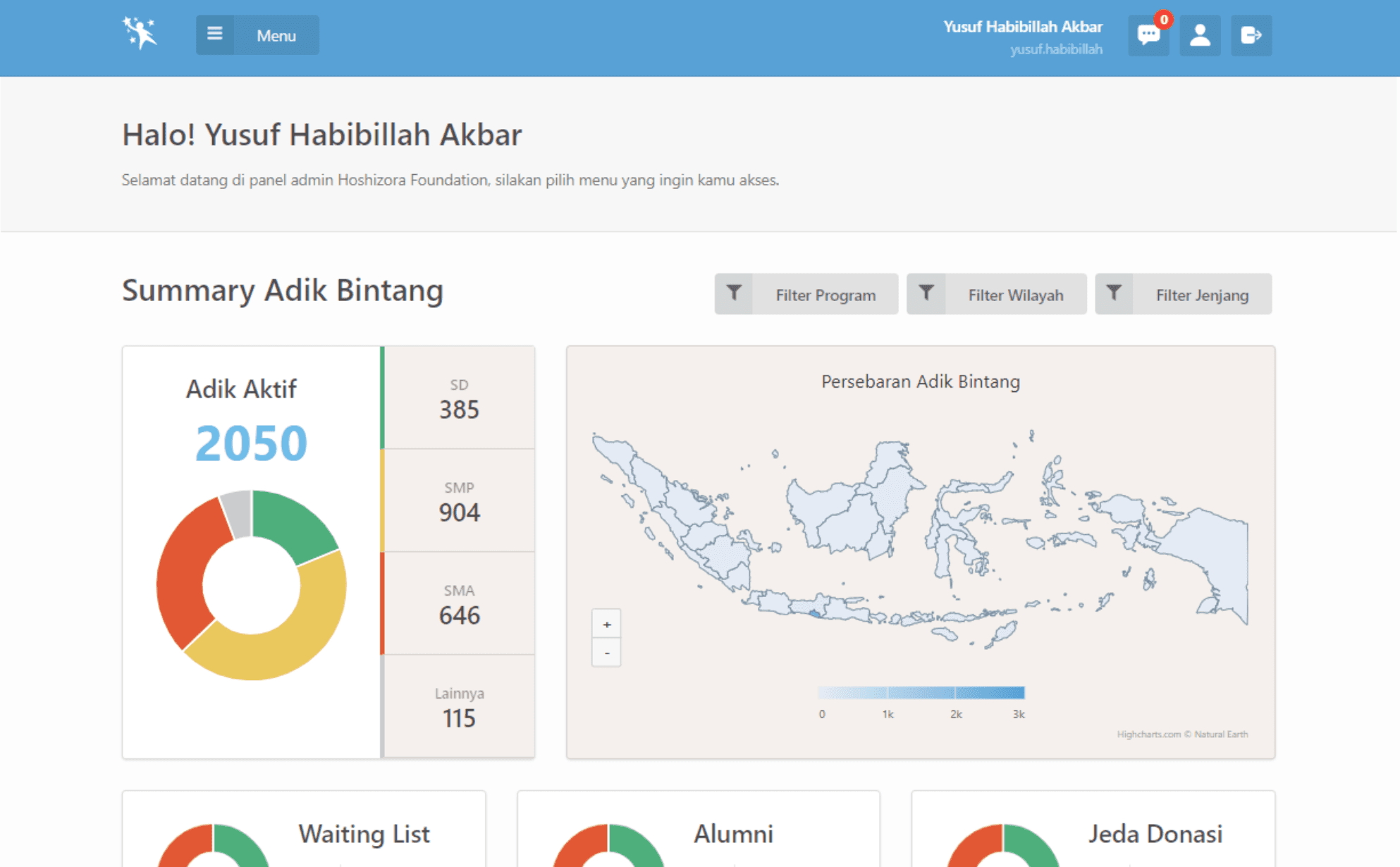Image resolution: width=1400 pixels, height=867 pixels.
Task: Open the chat messages icon
Action: point(1148,35)
